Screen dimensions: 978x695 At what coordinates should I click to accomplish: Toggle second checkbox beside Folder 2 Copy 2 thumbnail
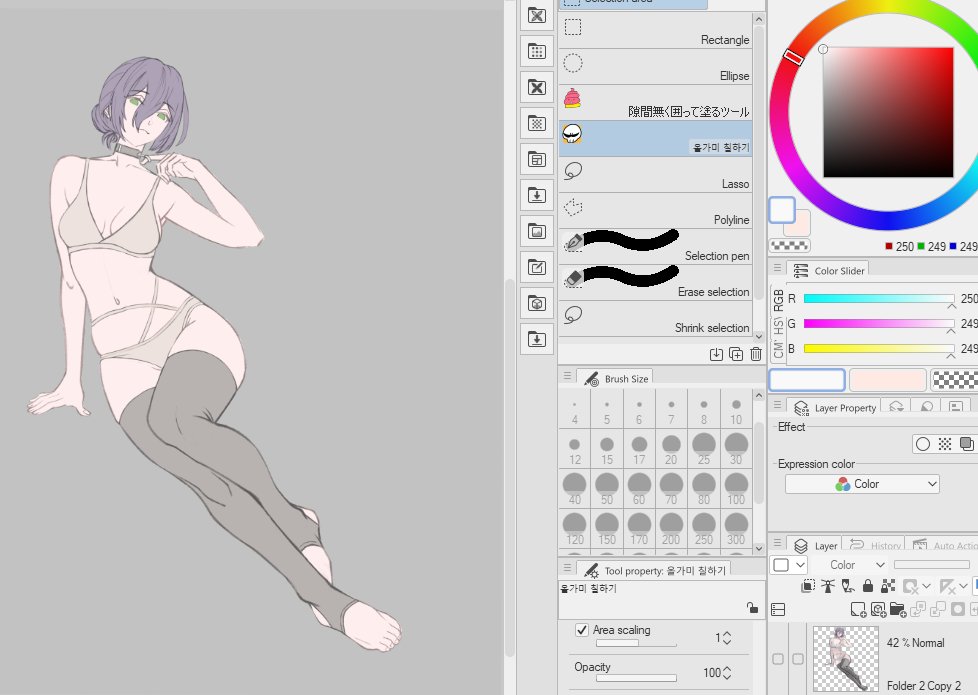[798, 659]
